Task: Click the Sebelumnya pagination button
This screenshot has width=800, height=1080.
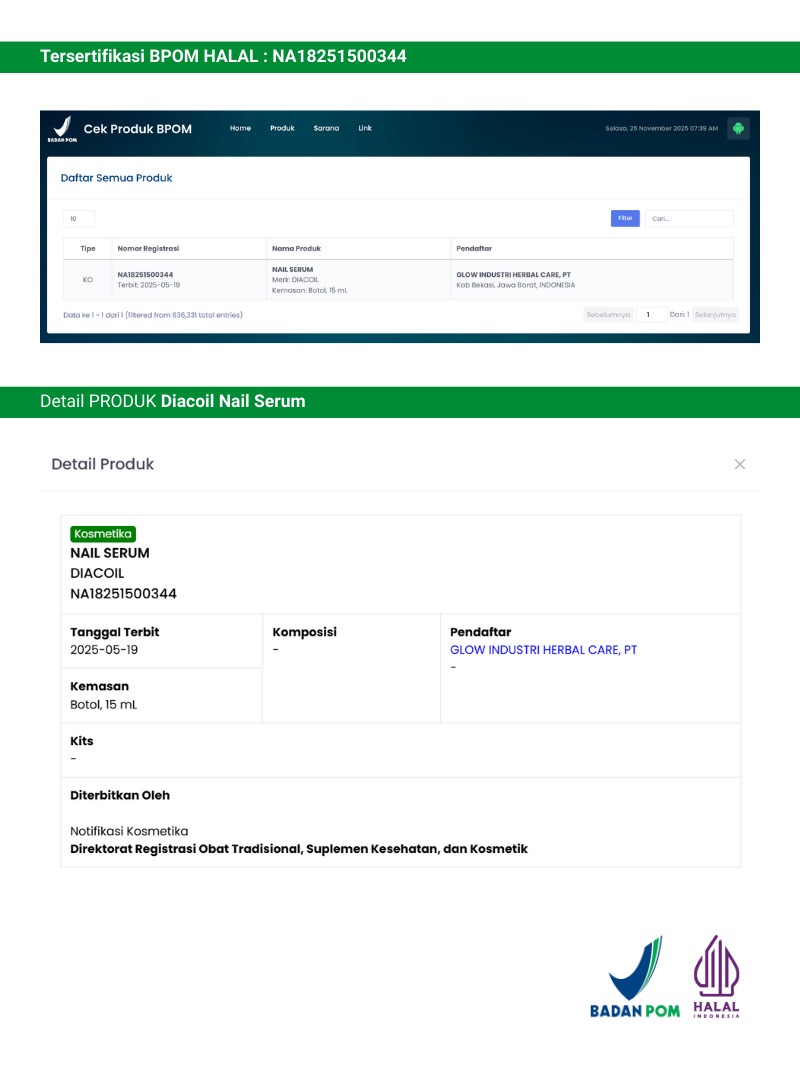Action: (x=608, y=314)
